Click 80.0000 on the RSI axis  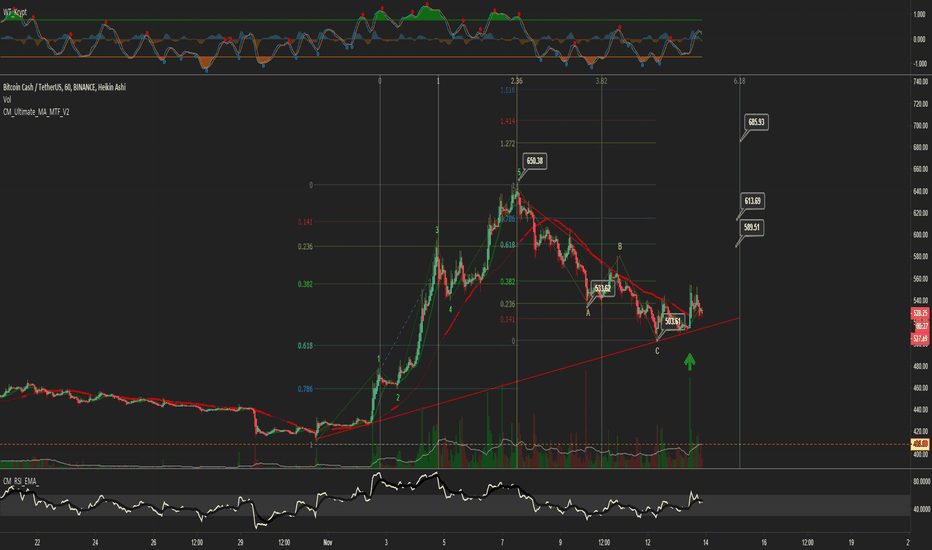(921, 482)
